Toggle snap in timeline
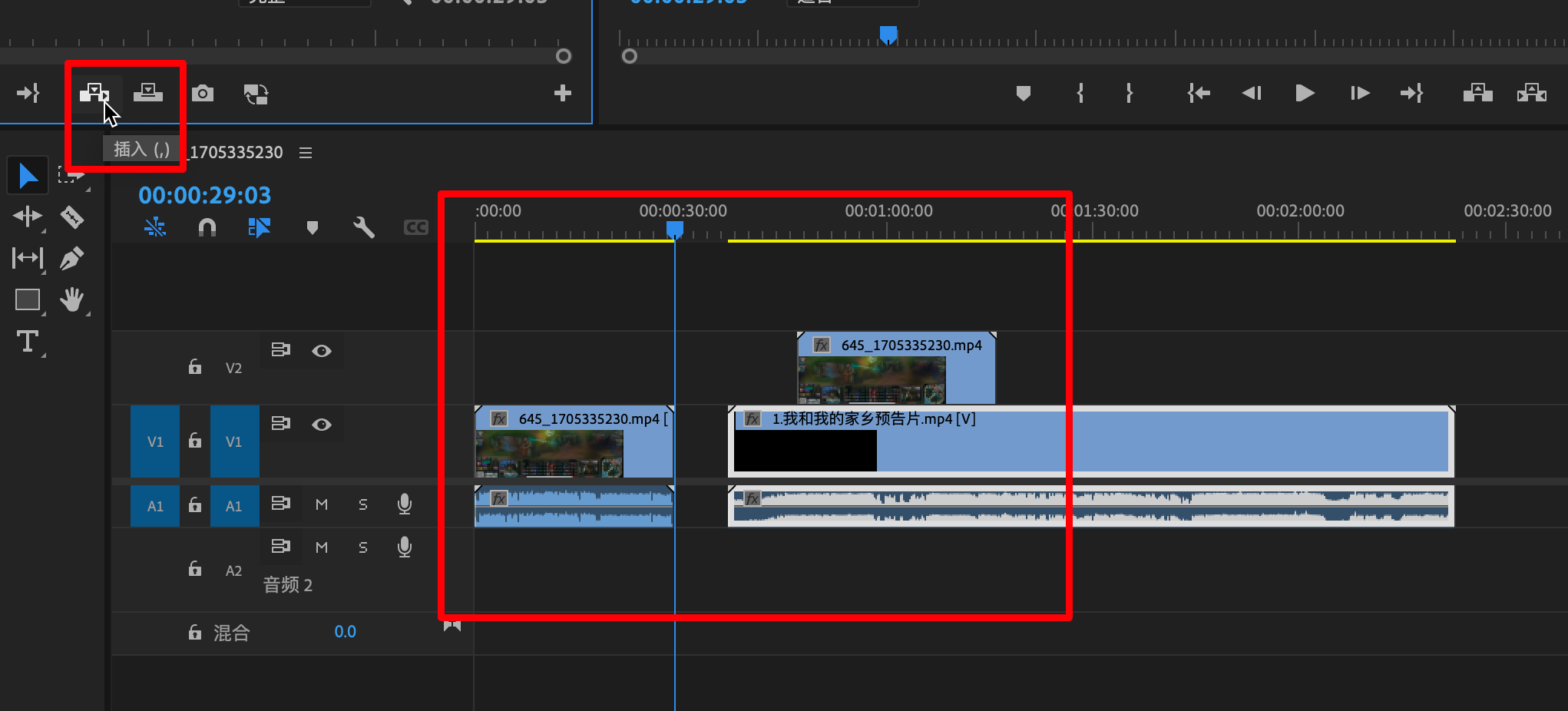This screenshot has width=1568, height=711. coord(207,227)
